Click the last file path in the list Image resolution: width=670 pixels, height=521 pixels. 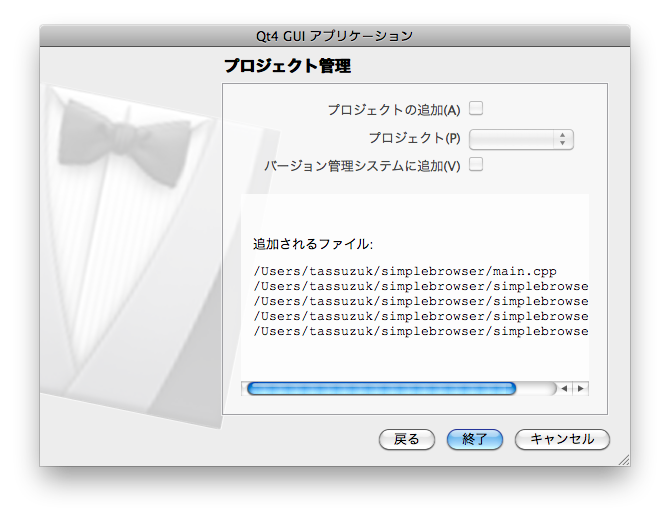pos(420,331)
